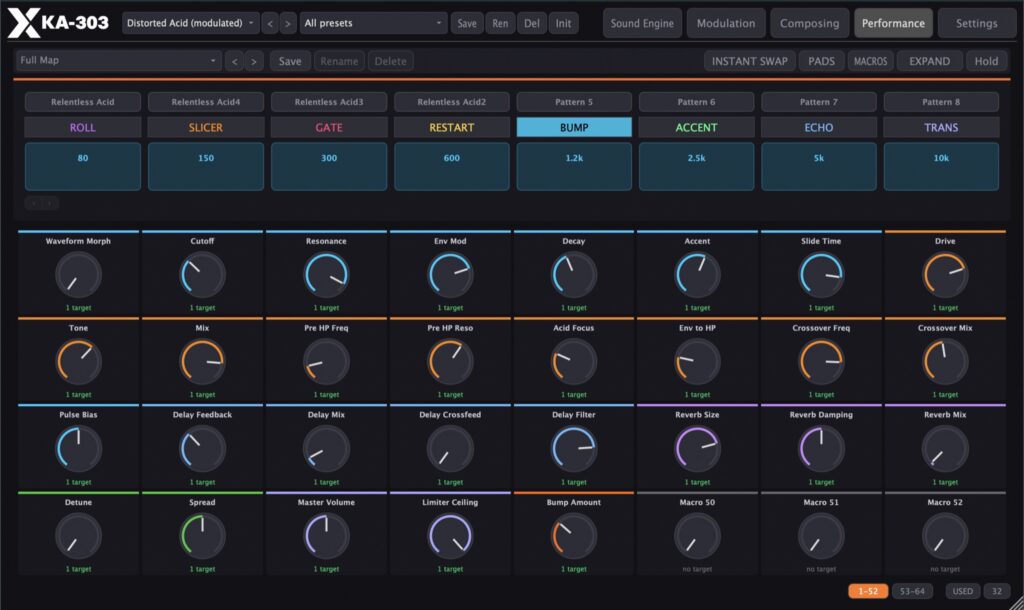
Task: Switch to the Sound Engine tab
Action: point(642,24)
